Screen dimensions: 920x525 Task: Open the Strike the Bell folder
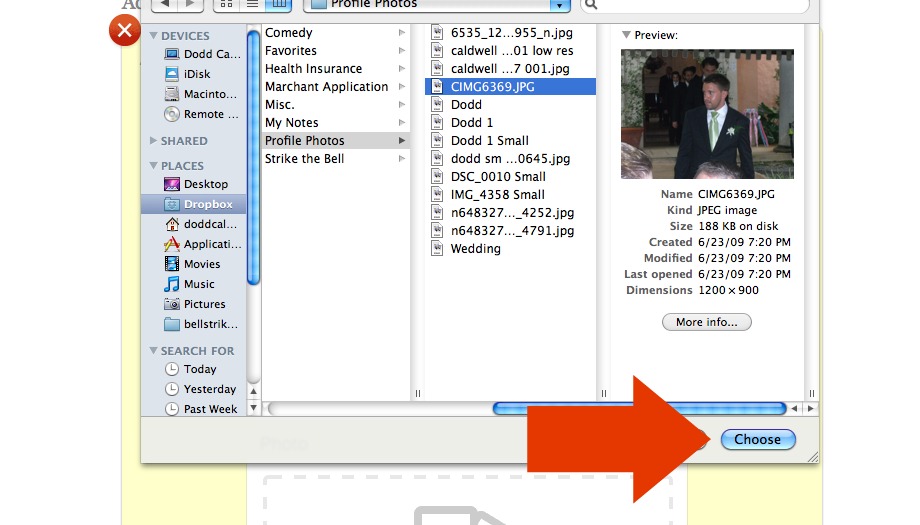pos(334,159)
